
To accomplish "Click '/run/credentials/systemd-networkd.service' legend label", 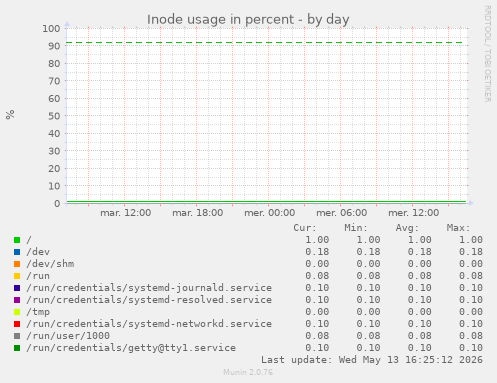I will click(x=149, y=324).
